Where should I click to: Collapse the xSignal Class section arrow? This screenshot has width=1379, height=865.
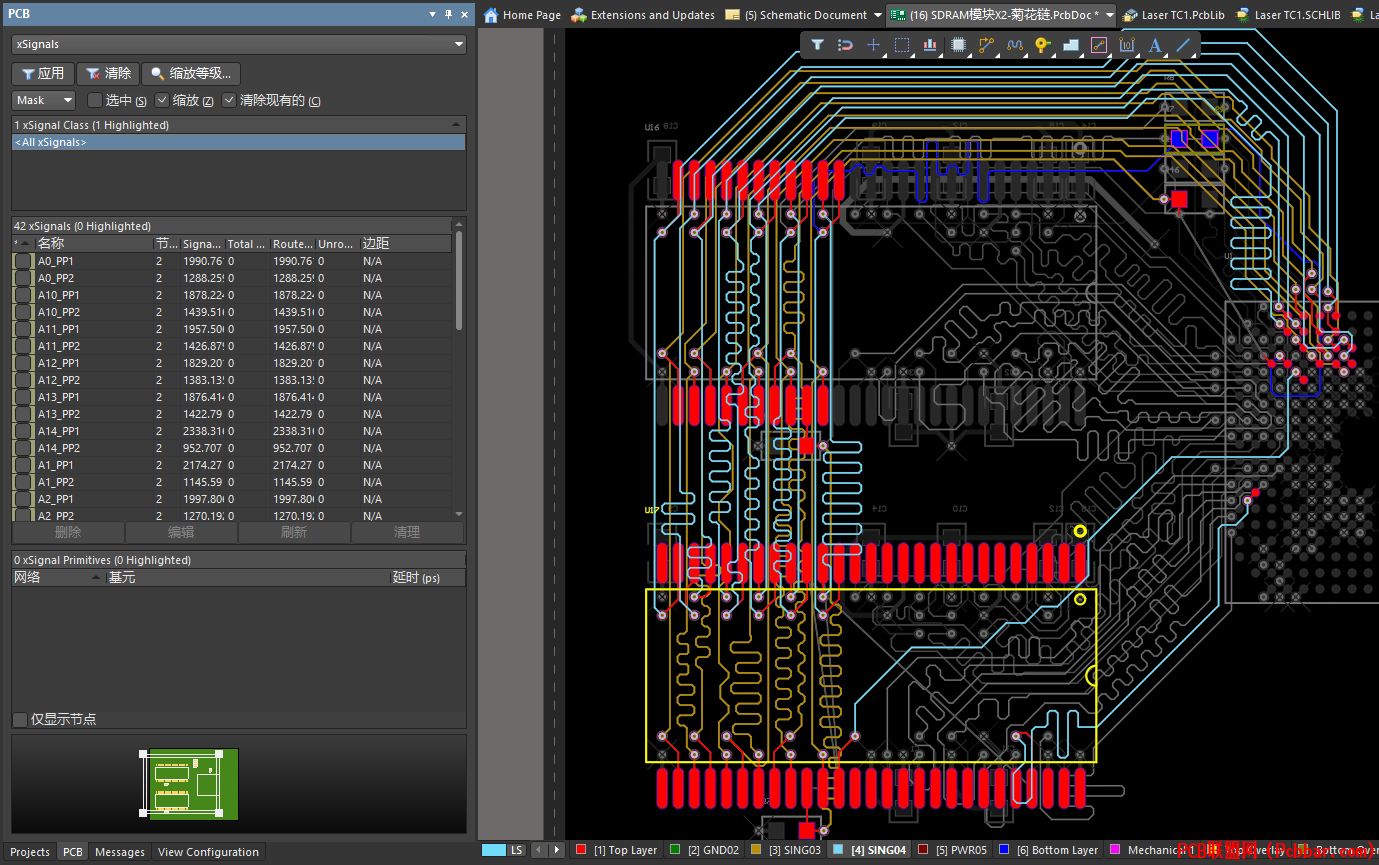point(457,125)
